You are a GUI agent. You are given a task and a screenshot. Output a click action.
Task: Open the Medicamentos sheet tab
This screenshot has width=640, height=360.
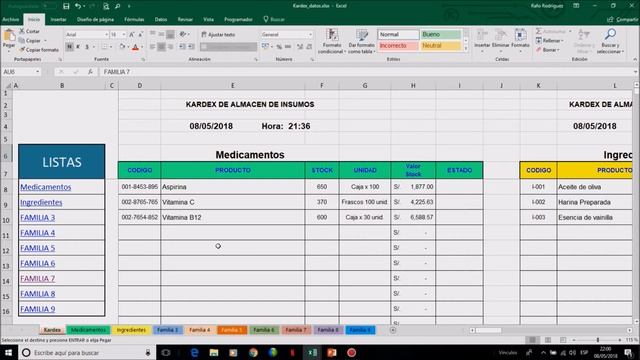[88, 330]
